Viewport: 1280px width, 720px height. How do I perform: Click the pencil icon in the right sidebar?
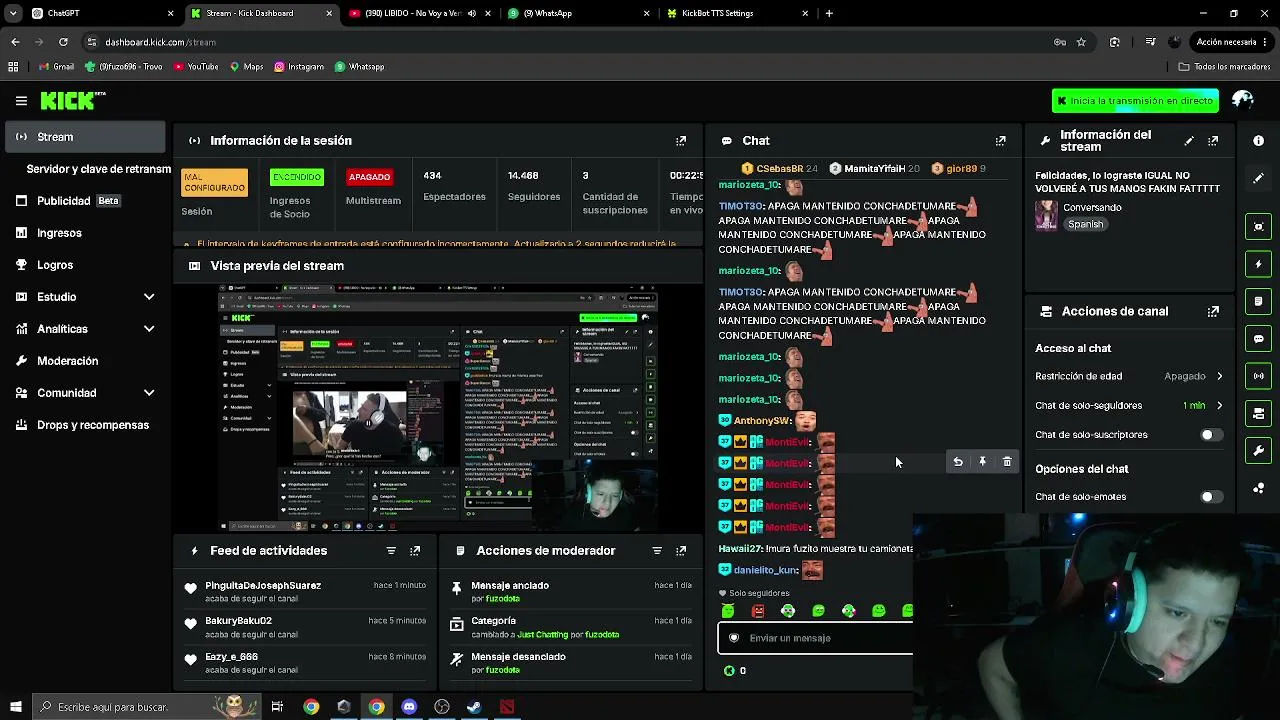[1259, 178]
